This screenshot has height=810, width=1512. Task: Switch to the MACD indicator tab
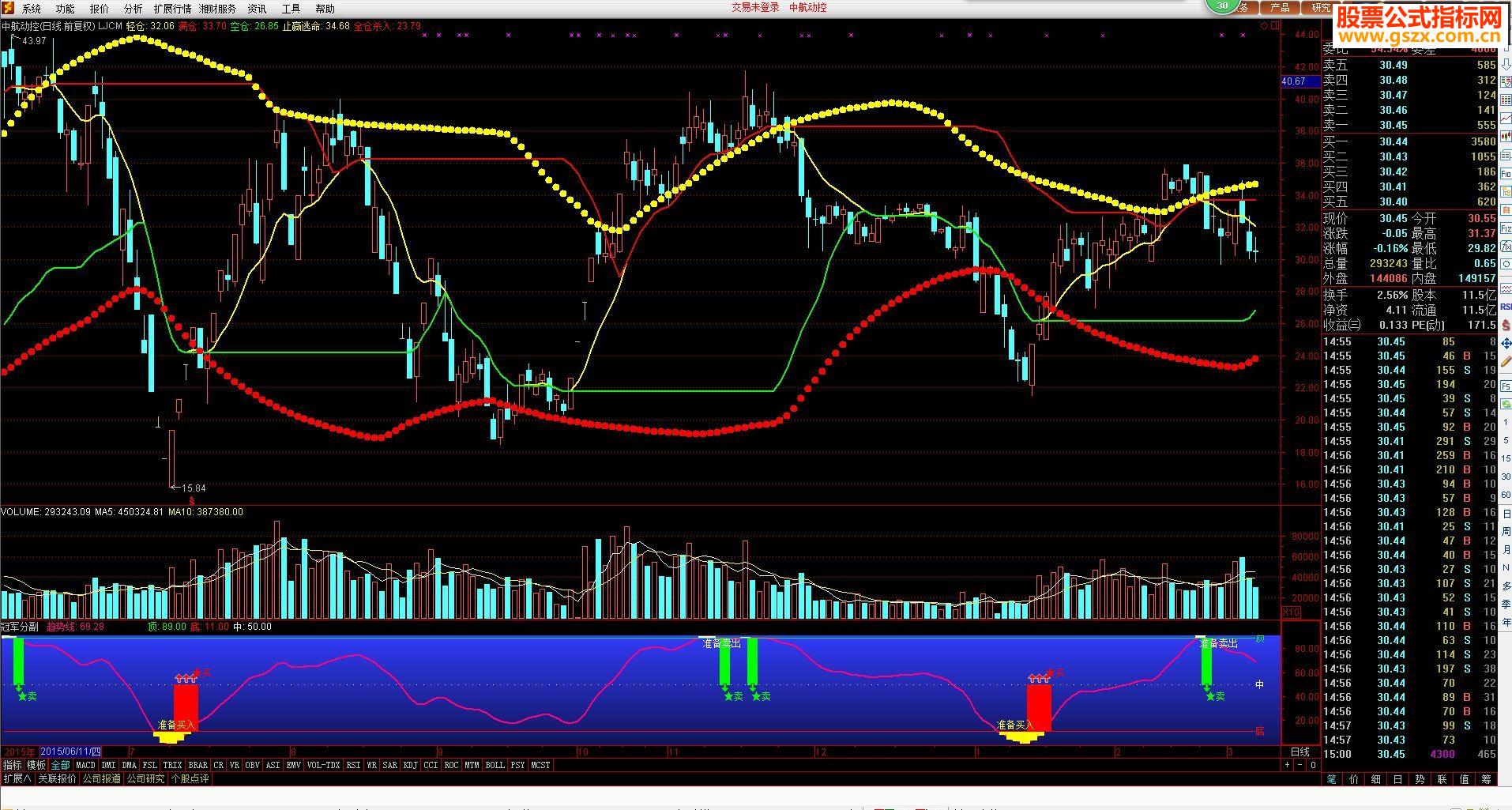[85, 765]
